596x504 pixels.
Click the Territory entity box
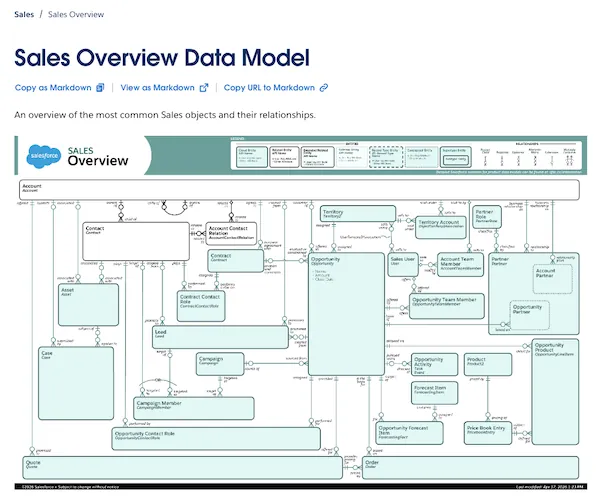point(358,214)
